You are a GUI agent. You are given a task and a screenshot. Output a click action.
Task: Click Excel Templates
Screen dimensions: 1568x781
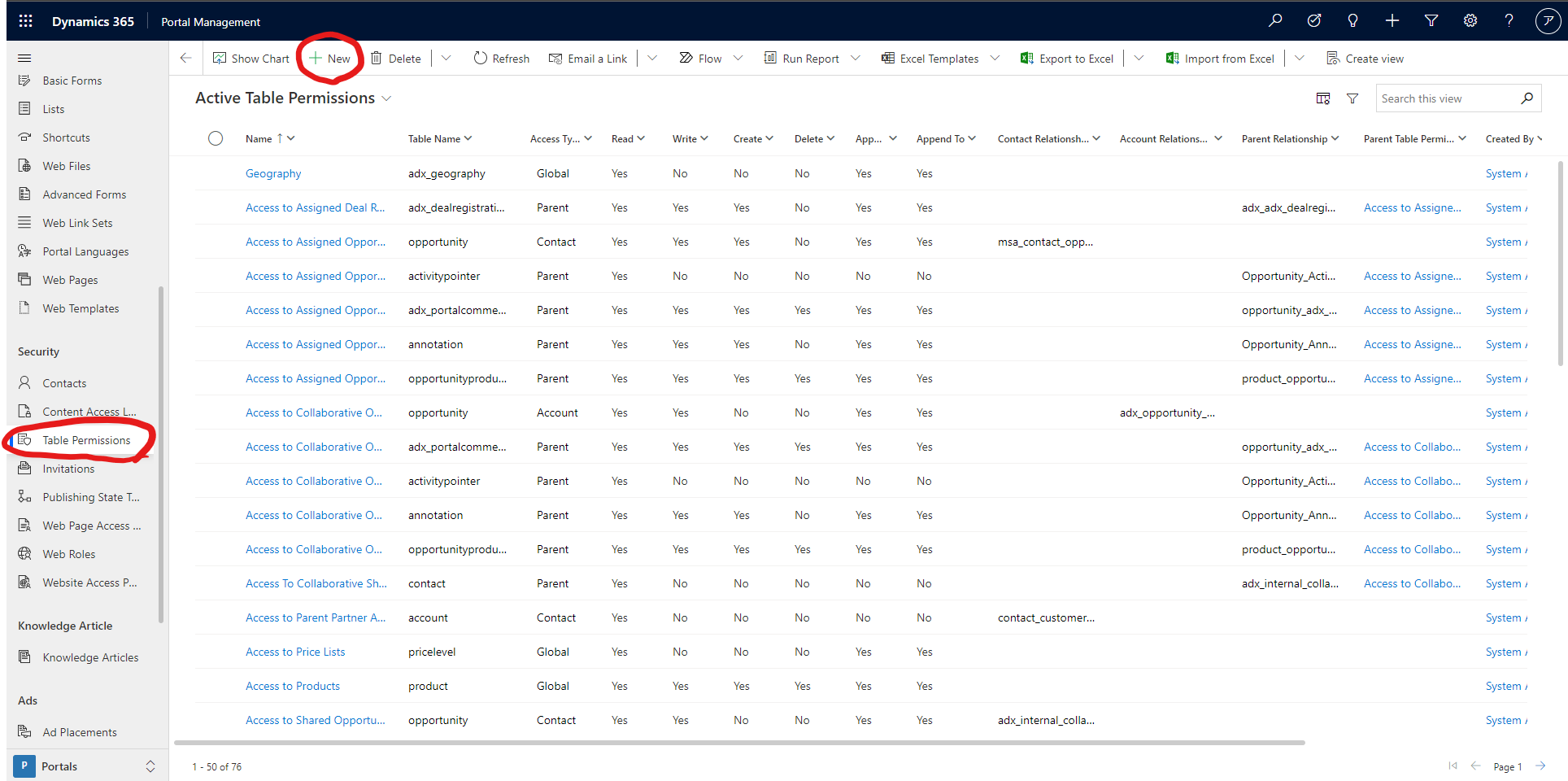(930, 59)
